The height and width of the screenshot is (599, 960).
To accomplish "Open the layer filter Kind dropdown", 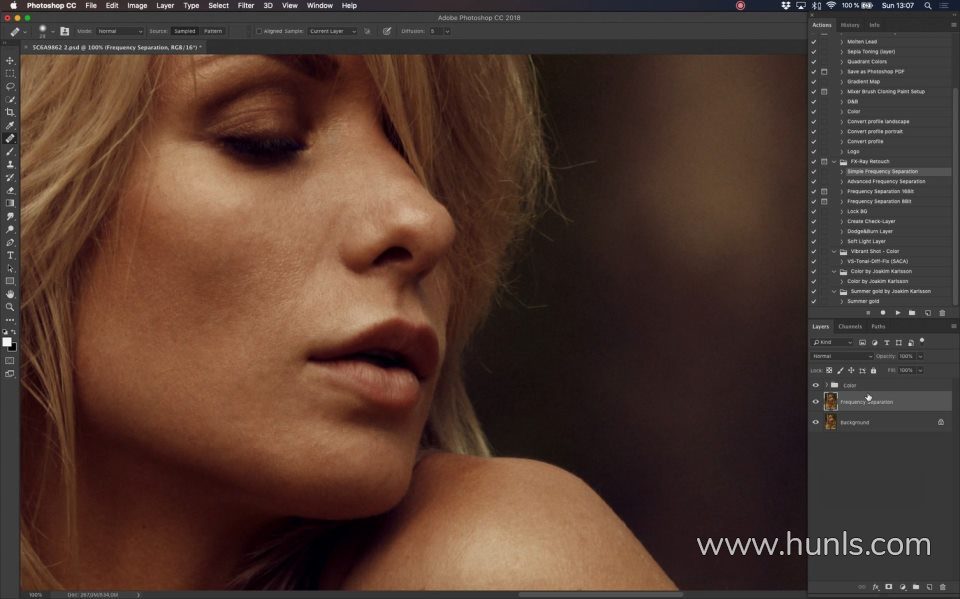I will pyautogui.click(x=832, y=342).
